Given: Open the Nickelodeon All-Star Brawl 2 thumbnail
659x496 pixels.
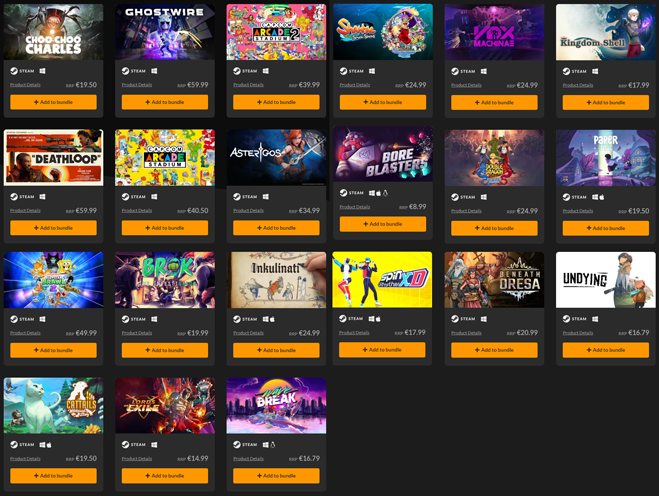Looking at the screenshot, I should [53, 280].
